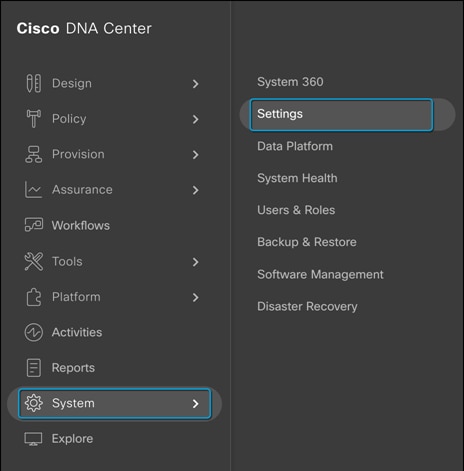The width and height of the screenshot is (464, 471).
Task: Click the Tools wrench-and-screwdriver icon
Action: [34, 261]
